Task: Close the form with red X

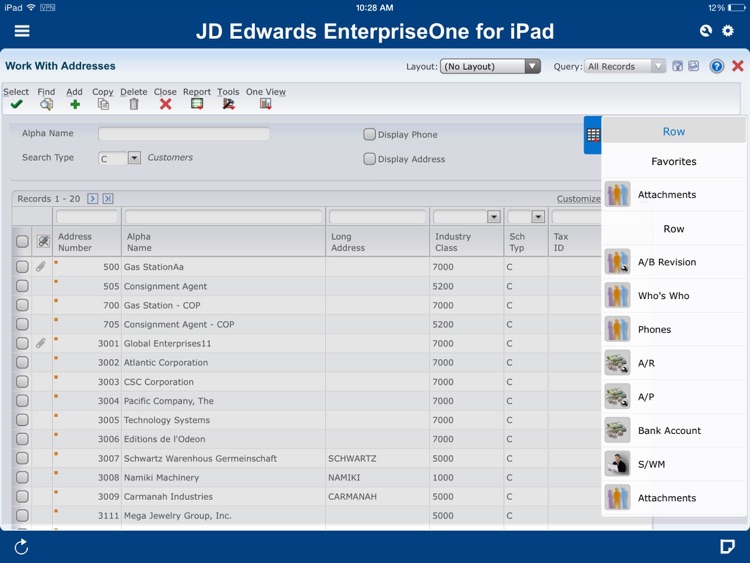Action: [x=738, y=66]
